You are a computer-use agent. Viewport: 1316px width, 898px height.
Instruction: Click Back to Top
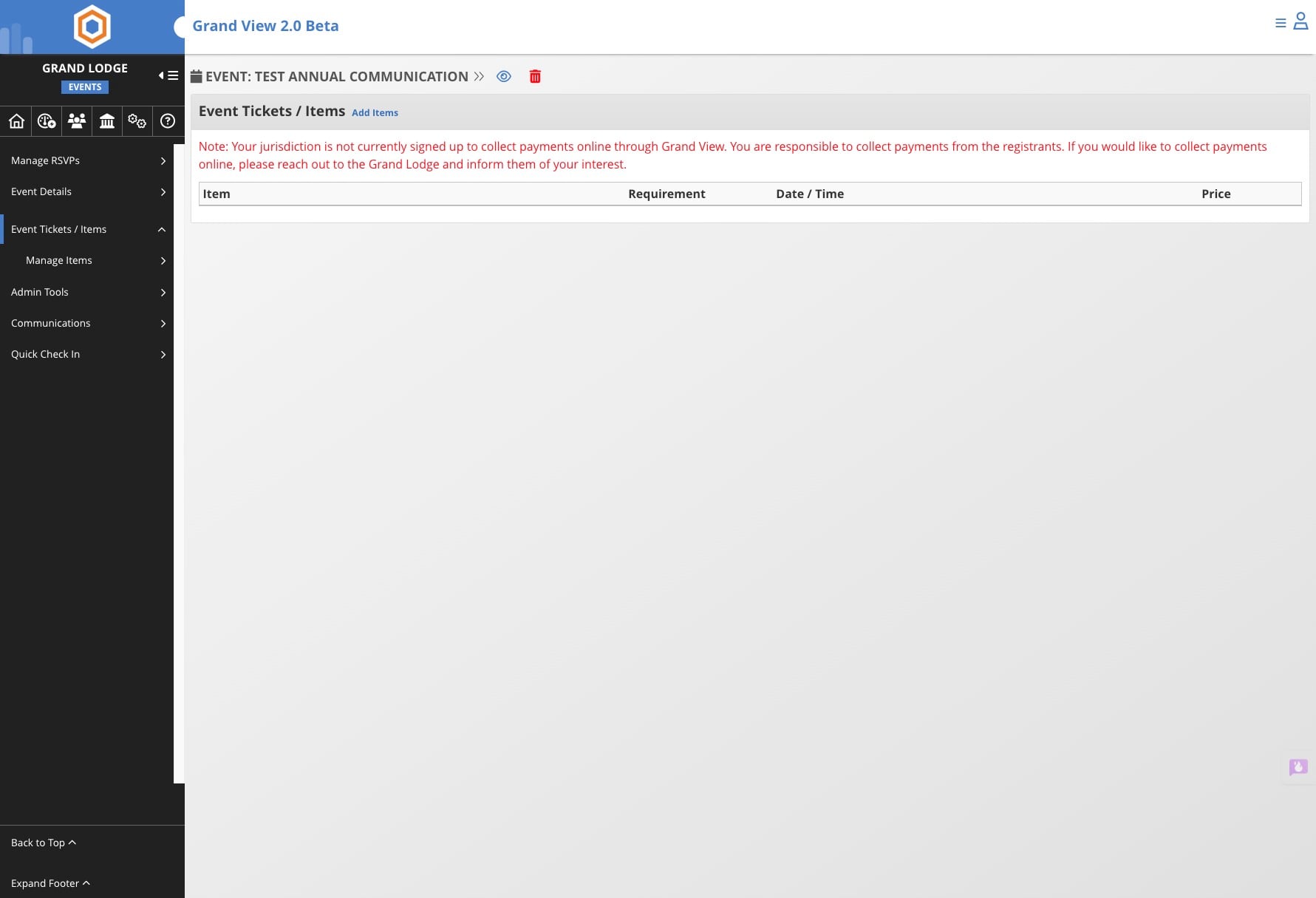pyautogui.click(x=44, y=843)
